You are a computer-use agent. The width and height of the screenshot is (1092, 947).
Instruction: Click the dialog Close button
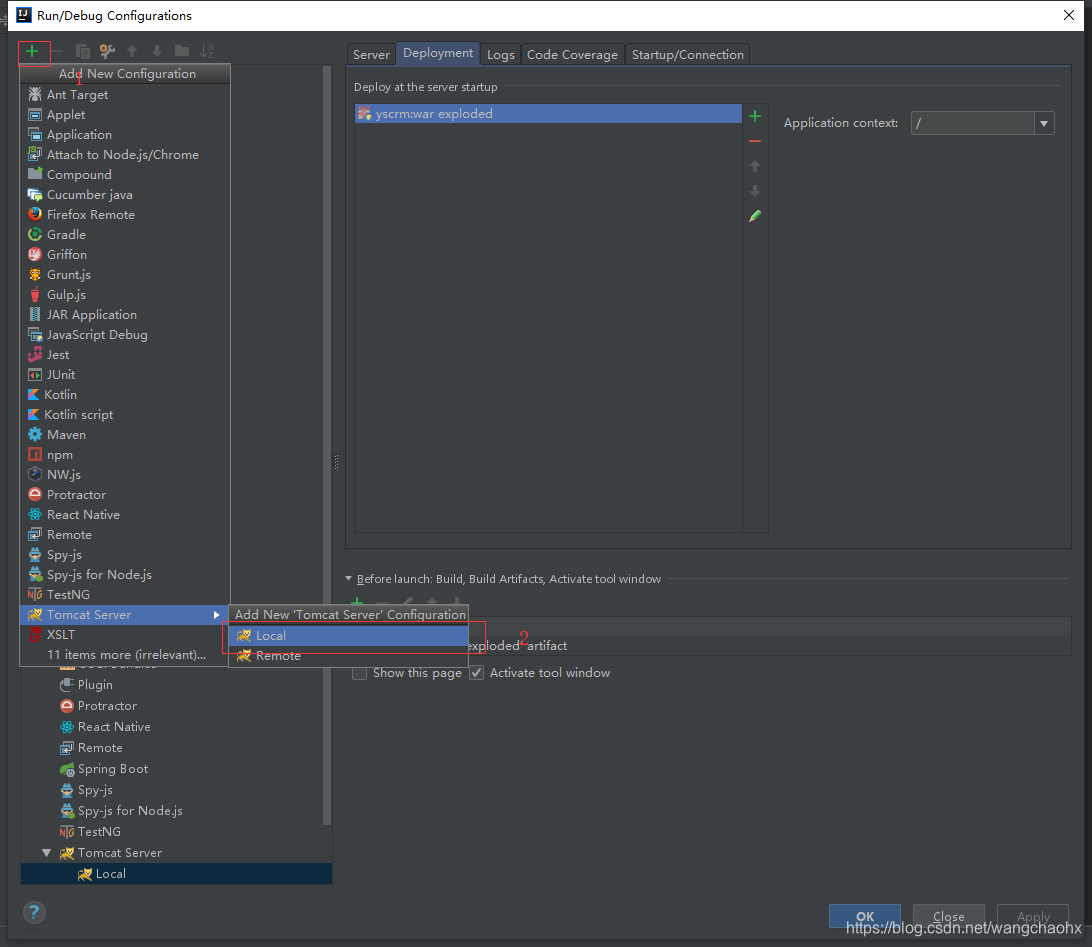[x=949, y=916]
